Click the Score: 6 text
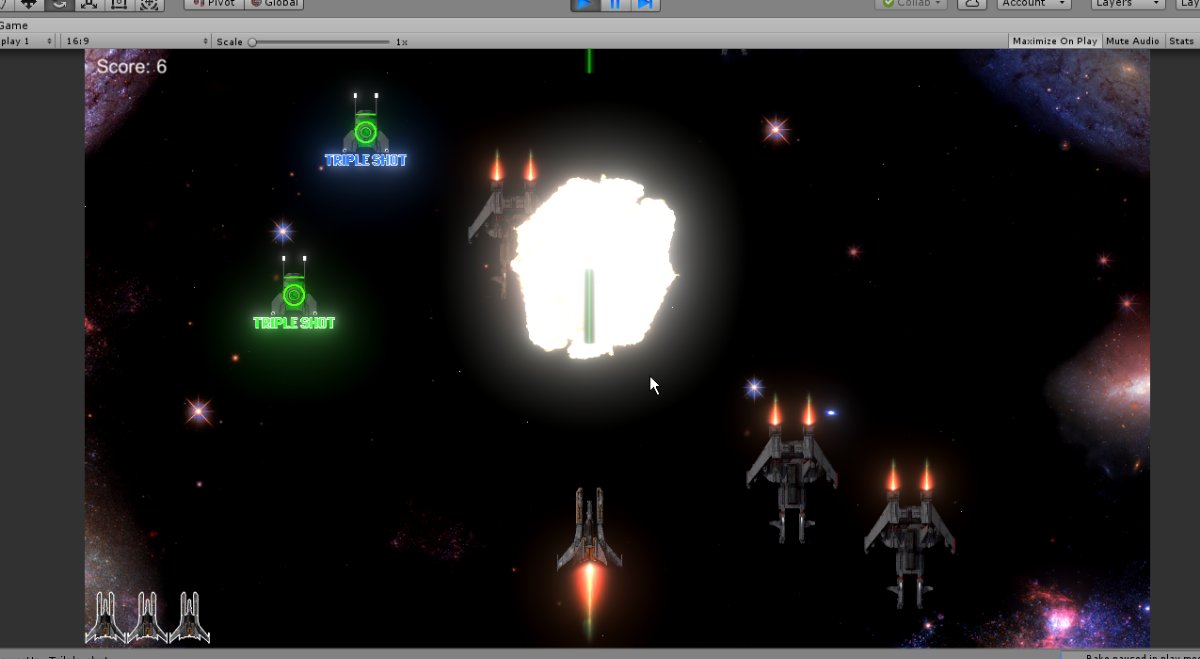 [131, 67]
